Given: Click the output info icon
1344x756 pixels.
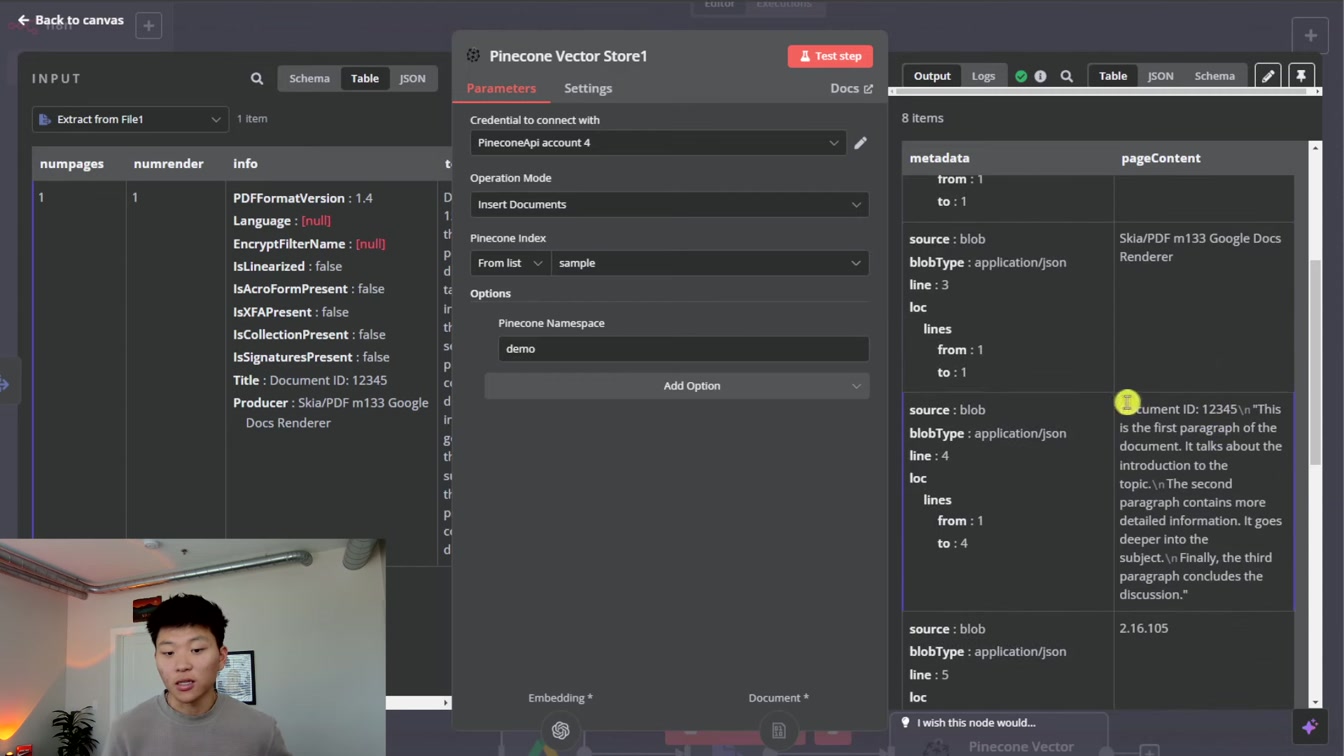Looking at the screenshot, I should click(x=1040, y=76).
